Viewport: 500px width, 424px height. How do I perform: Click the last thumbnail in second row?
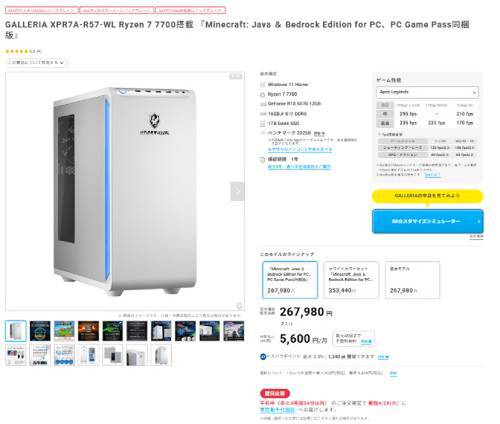pyautogui.click(x=161, y=355)
